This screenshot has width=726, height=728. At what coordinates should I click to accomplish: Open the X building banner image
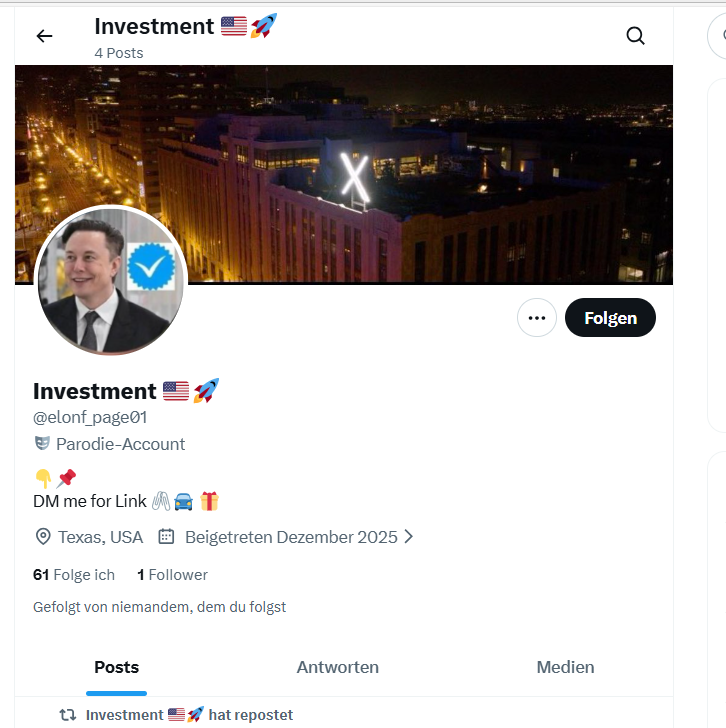coord(400,170)
